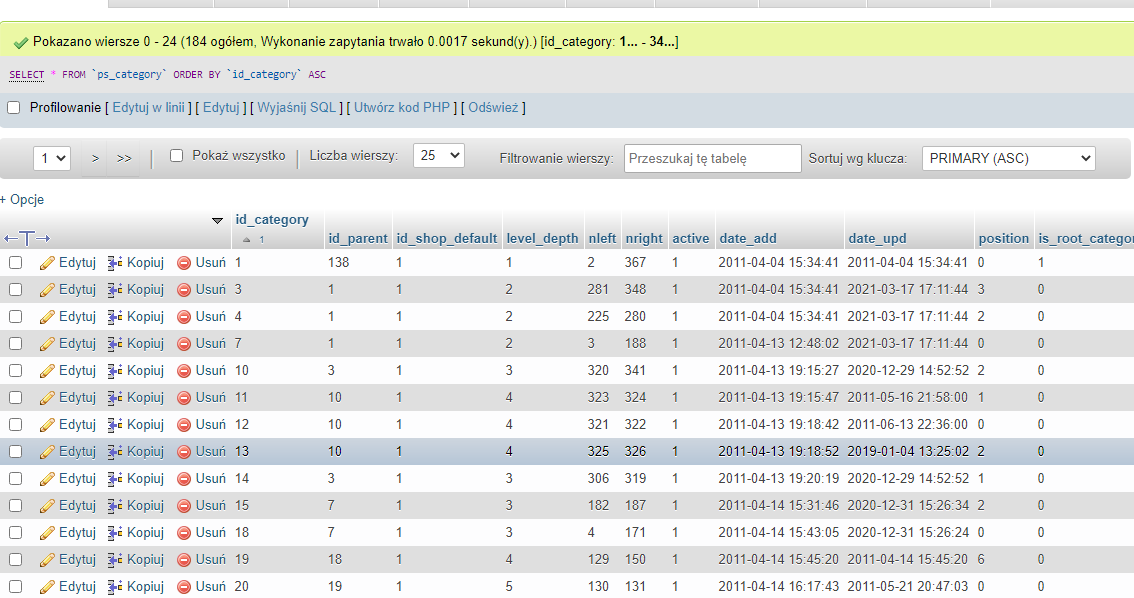Sort by the level_depth column header
This screenshot has width=1134, height=598.
542,239
